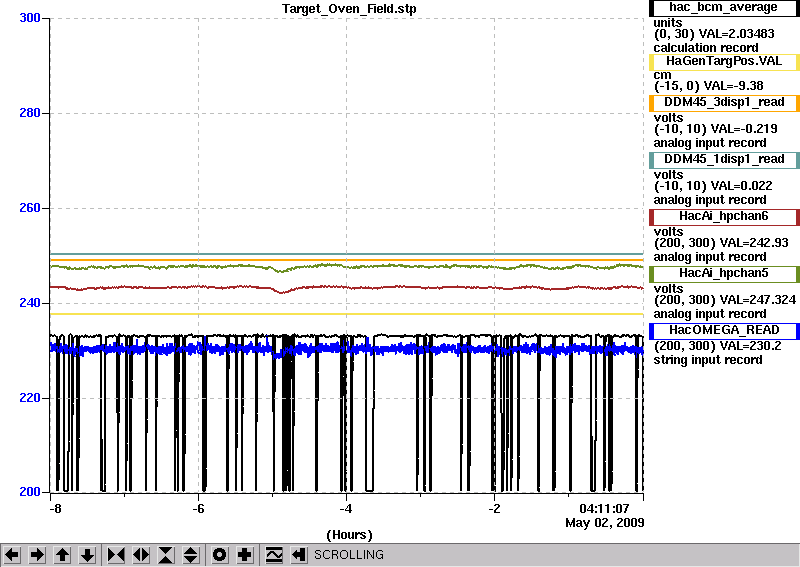The image size is (800, 567).
Task: Click the 280 y-axis label
Action: click(x=30, y=113)
